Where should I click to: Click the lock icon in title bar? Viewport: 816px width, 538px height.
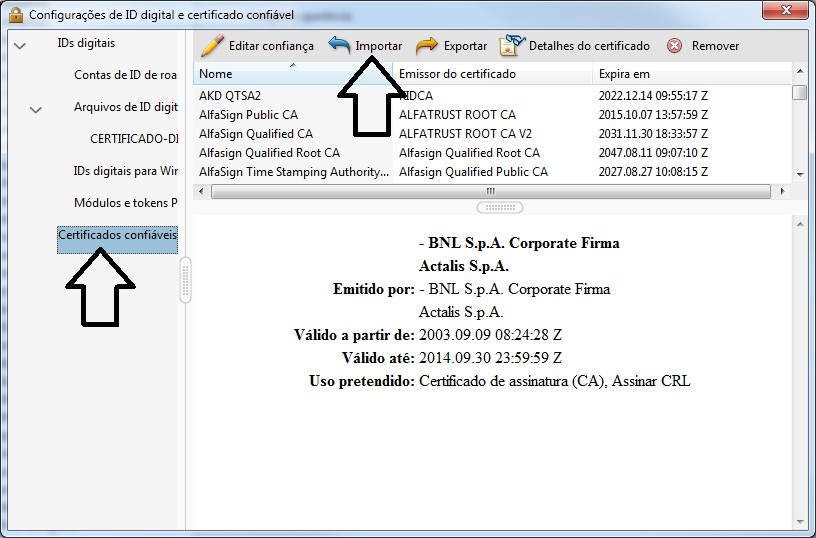pyautogui.click(x=15, y=15)
